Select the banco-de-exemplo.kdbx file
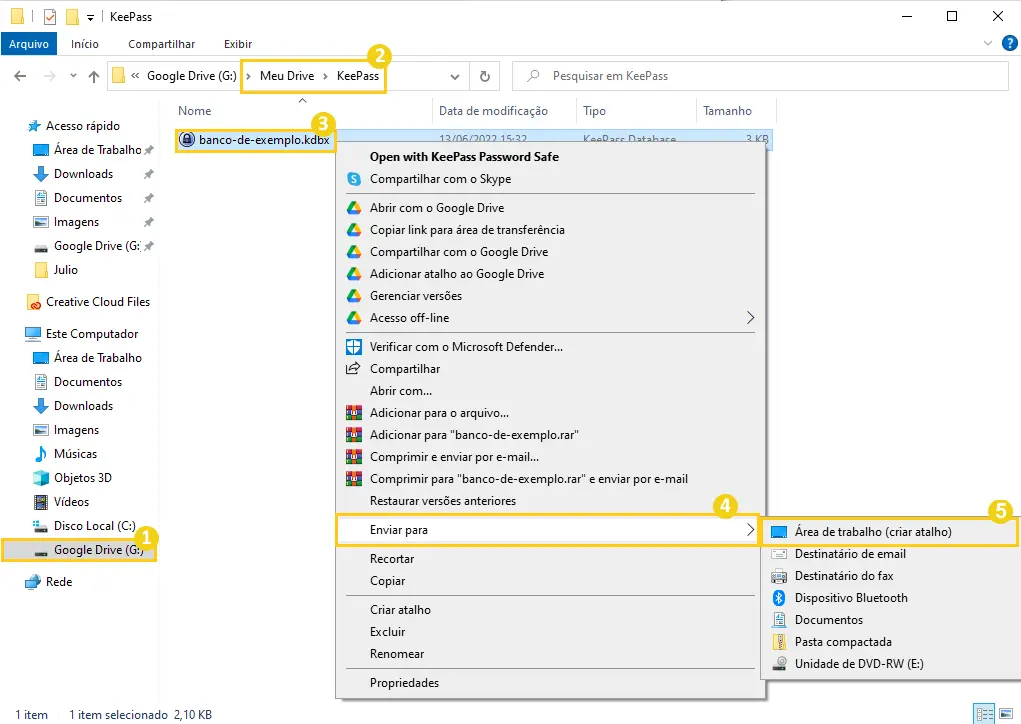This screenshot has height=724, width=1021. coord(264,140)
